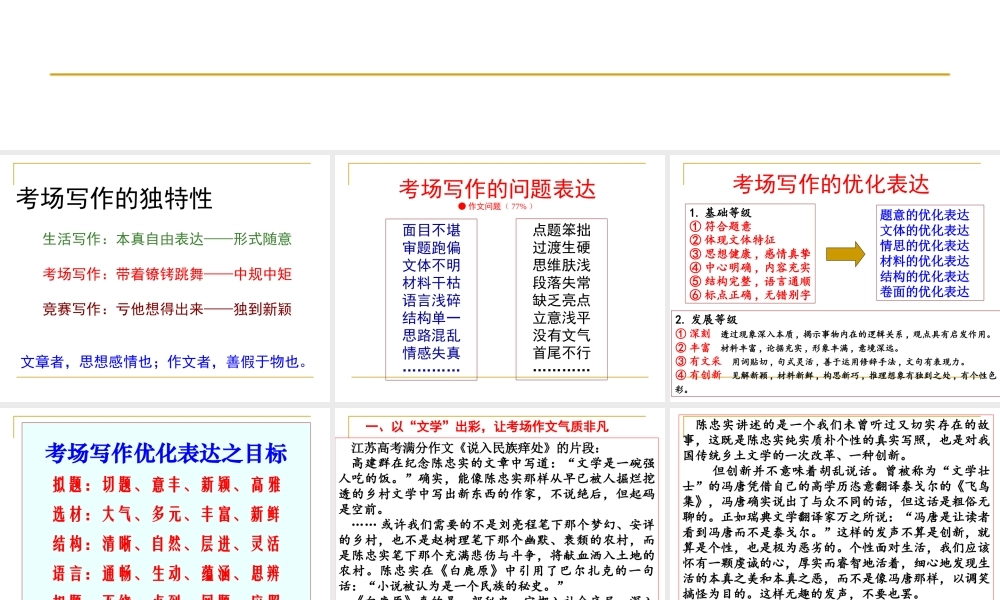
Task: Open the slide titled 考场写作的独特性
Action: click(165, 278)
